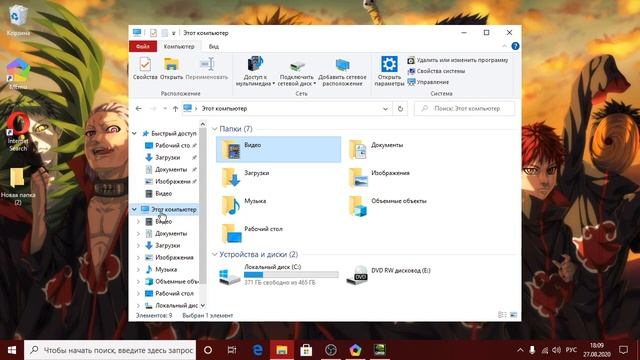Expand Документы under Этот компьютер

138,234
